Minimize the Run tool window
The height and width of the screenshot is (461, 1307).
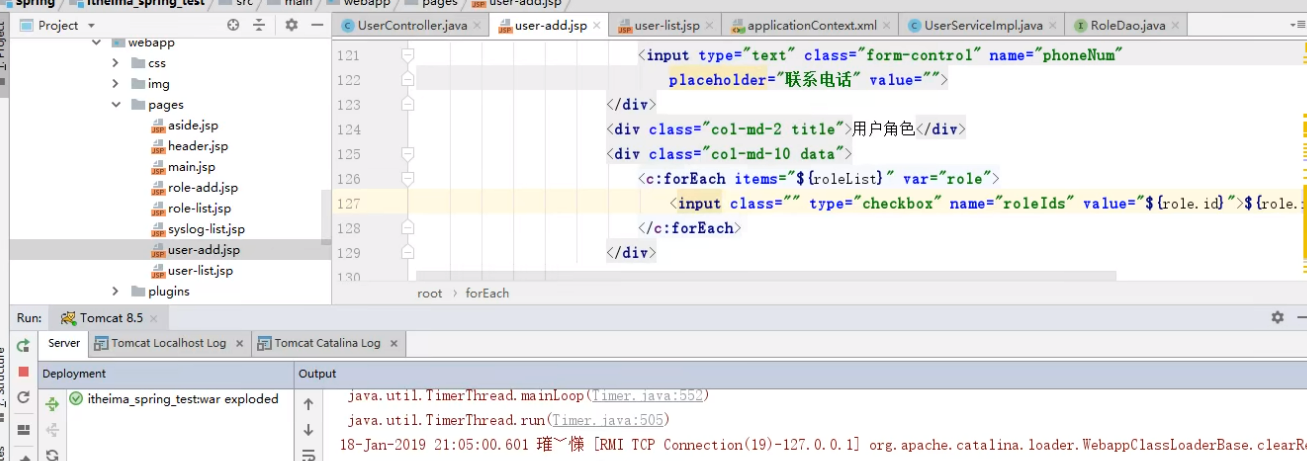(x=1300, y=317)
